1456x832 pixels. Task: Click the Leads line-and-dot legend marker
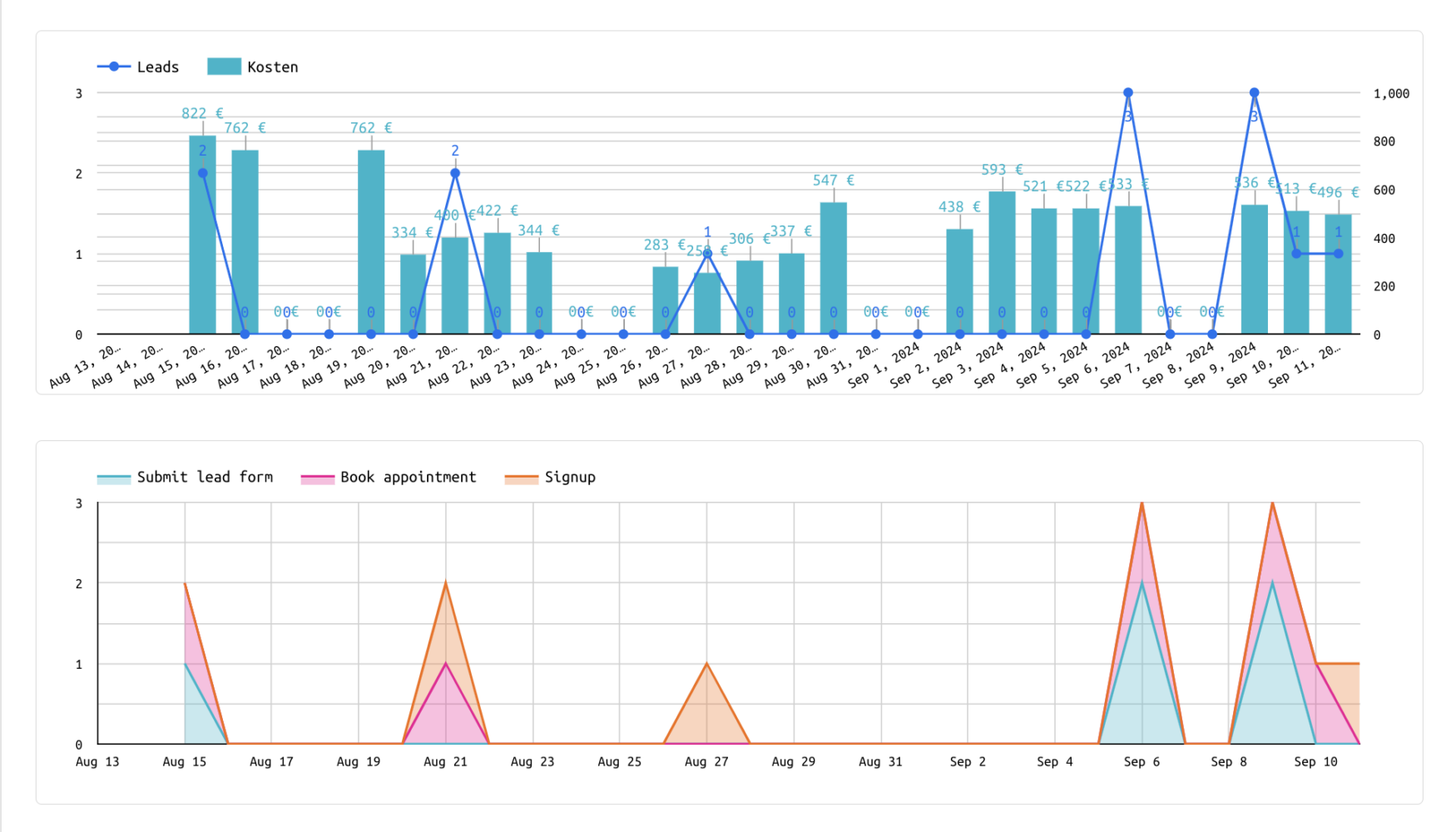114,67
